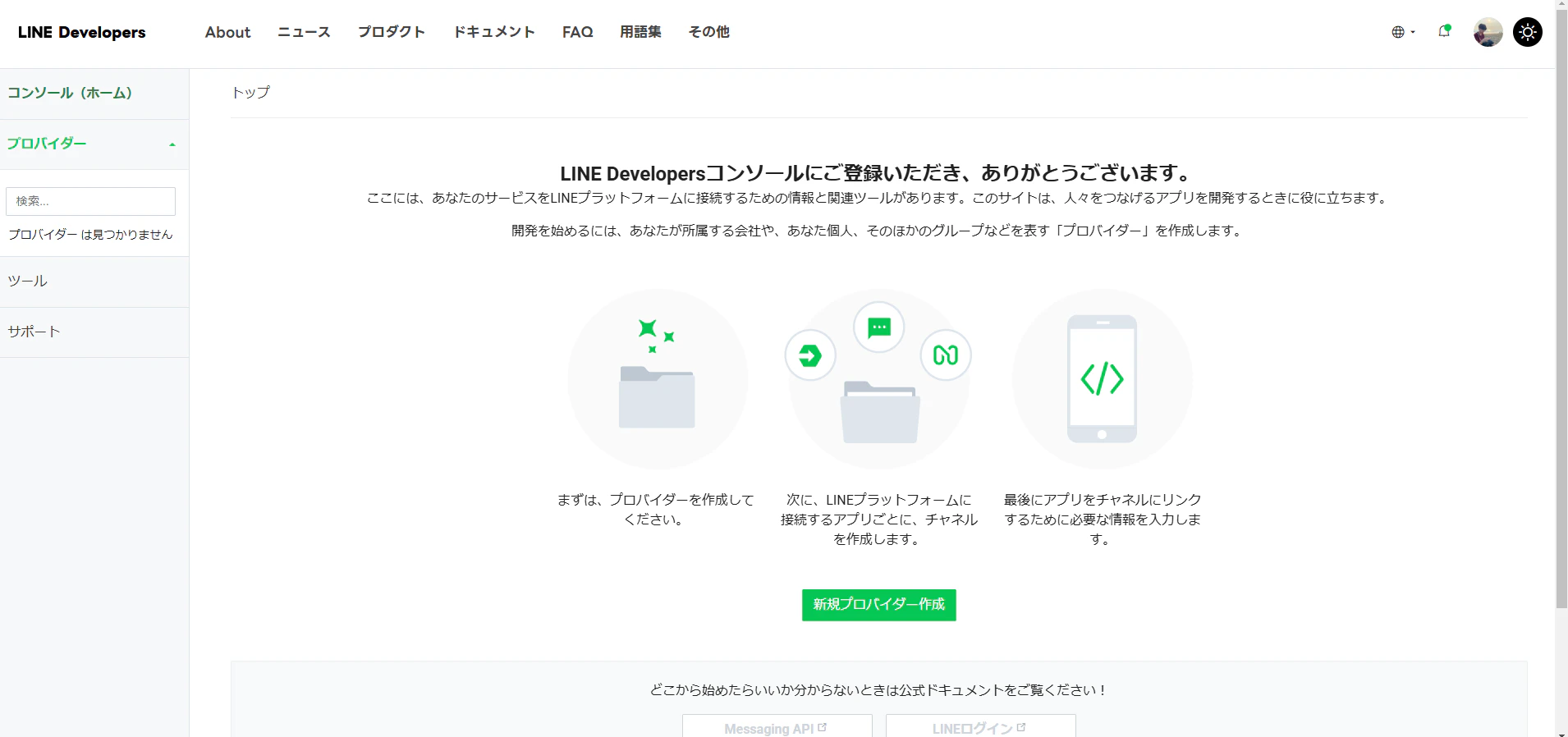Toggle dark mode sun button
The height and width of the screenshot is (737, 1568).
coord(1527,32)
